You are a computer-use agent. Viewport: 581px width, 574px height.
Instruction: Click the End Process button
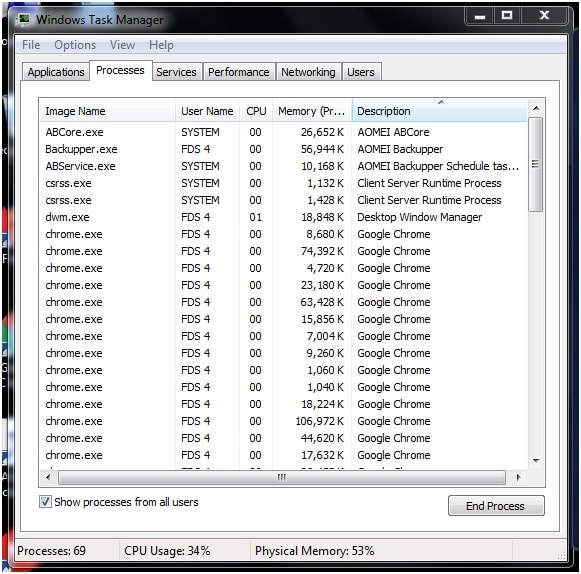tap(496, 506)
